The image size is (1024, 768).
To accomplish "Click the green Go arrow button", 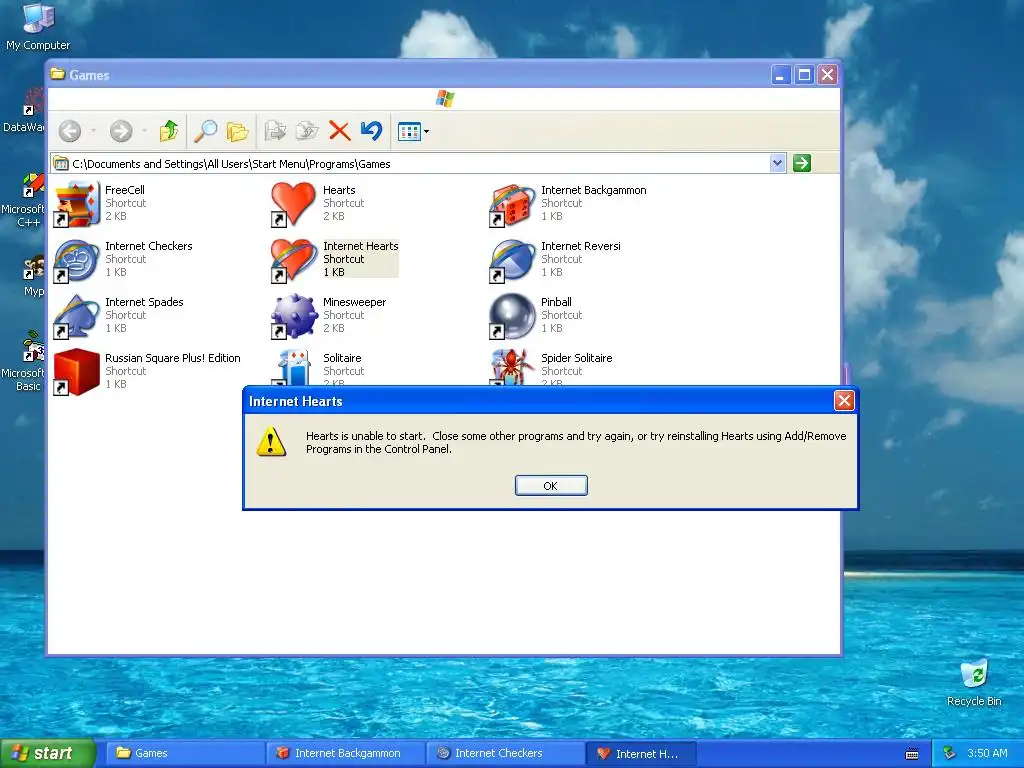I will tap(801, 163).
